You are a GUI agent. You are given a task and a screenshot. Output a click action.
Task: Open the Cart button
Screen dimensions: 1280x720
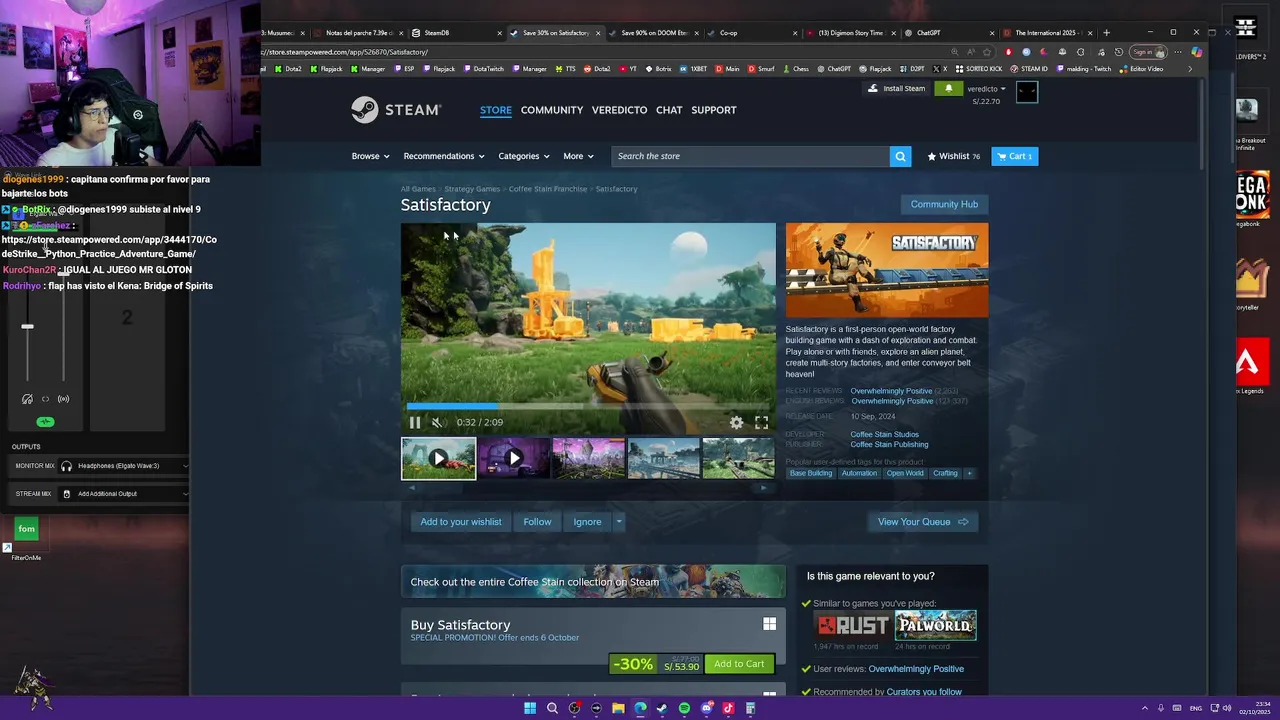click(x=1014, y=156)
